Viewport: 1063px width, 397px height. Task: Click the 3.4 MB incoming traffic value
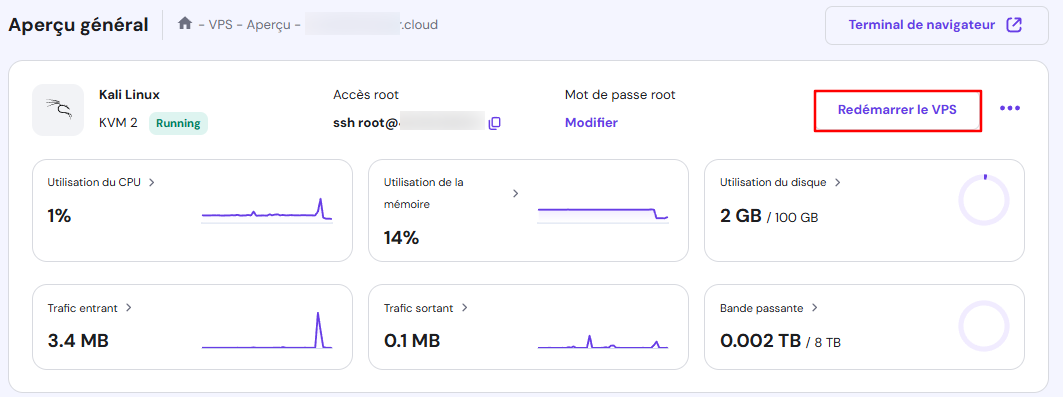(x=79, y=341)
